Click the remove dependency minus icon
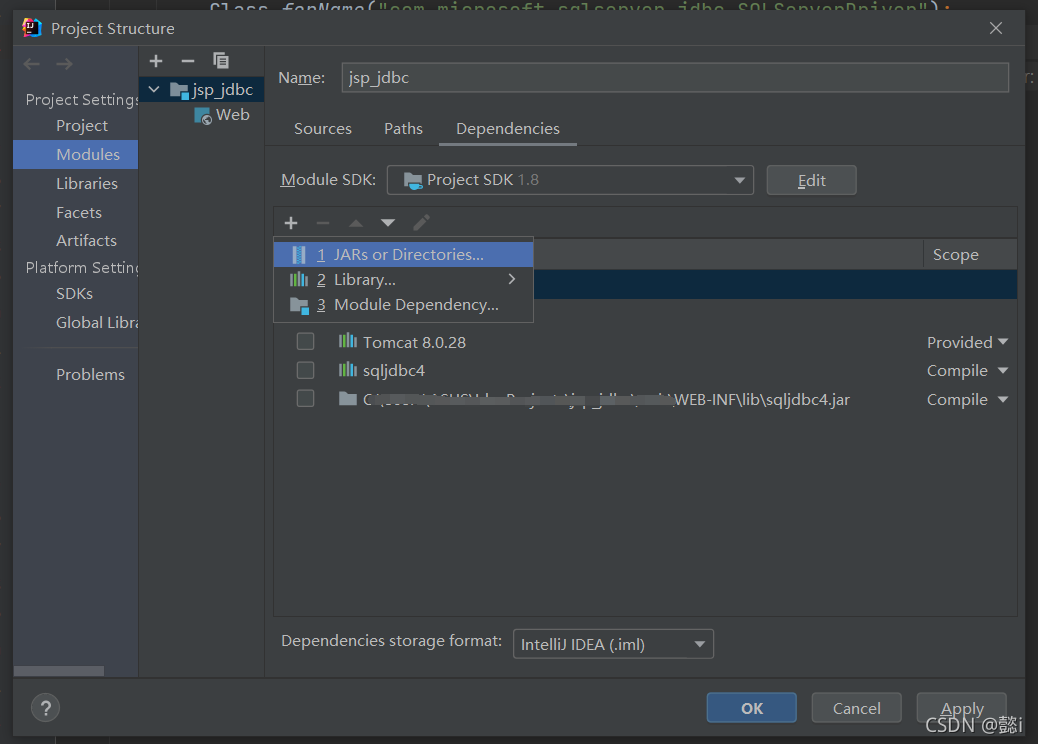The width and height of the screenshot is (1038, 744). 322,223
